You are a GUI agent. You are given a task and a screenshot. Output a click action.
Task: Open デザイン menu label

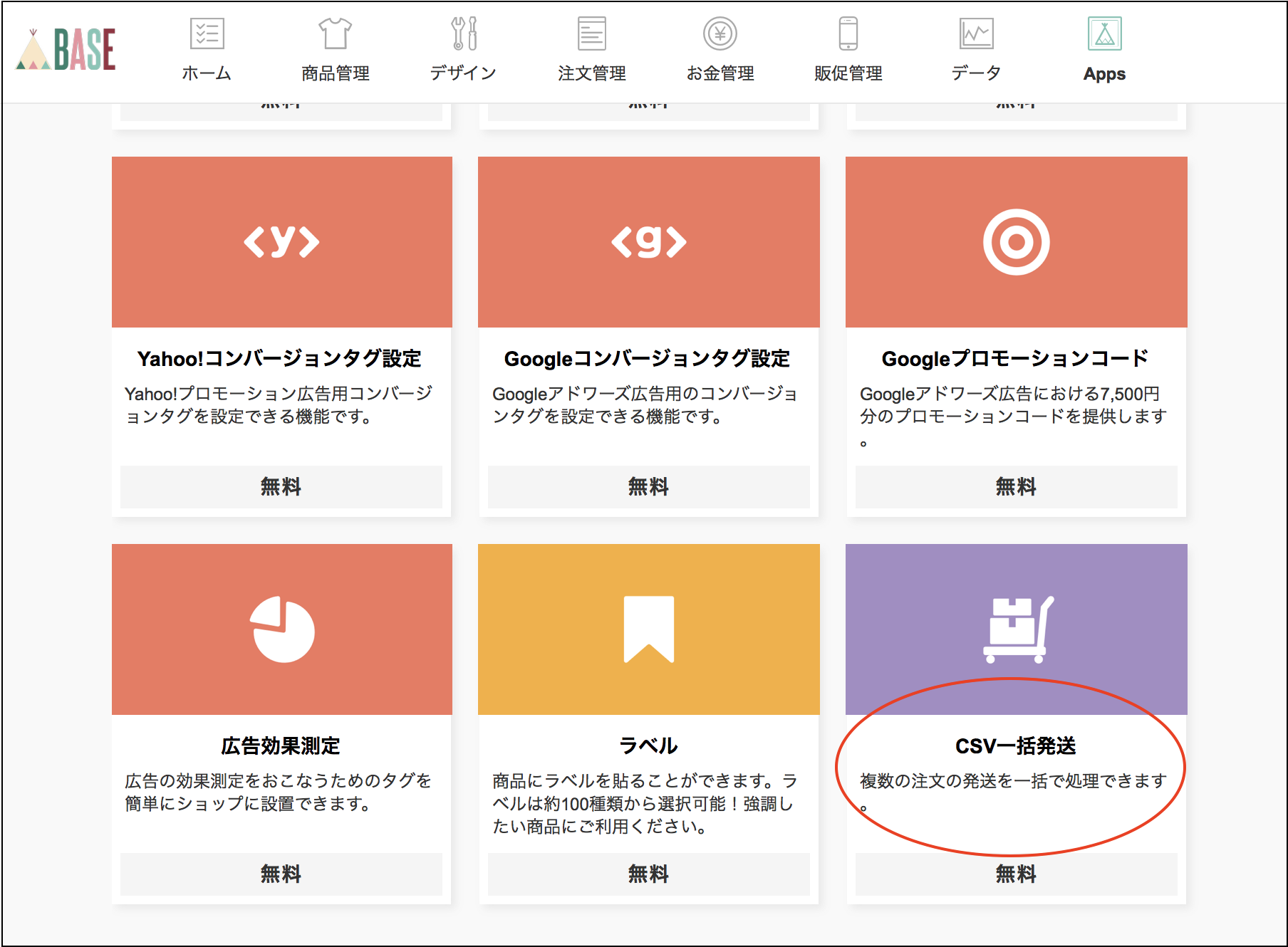(463, 73)
